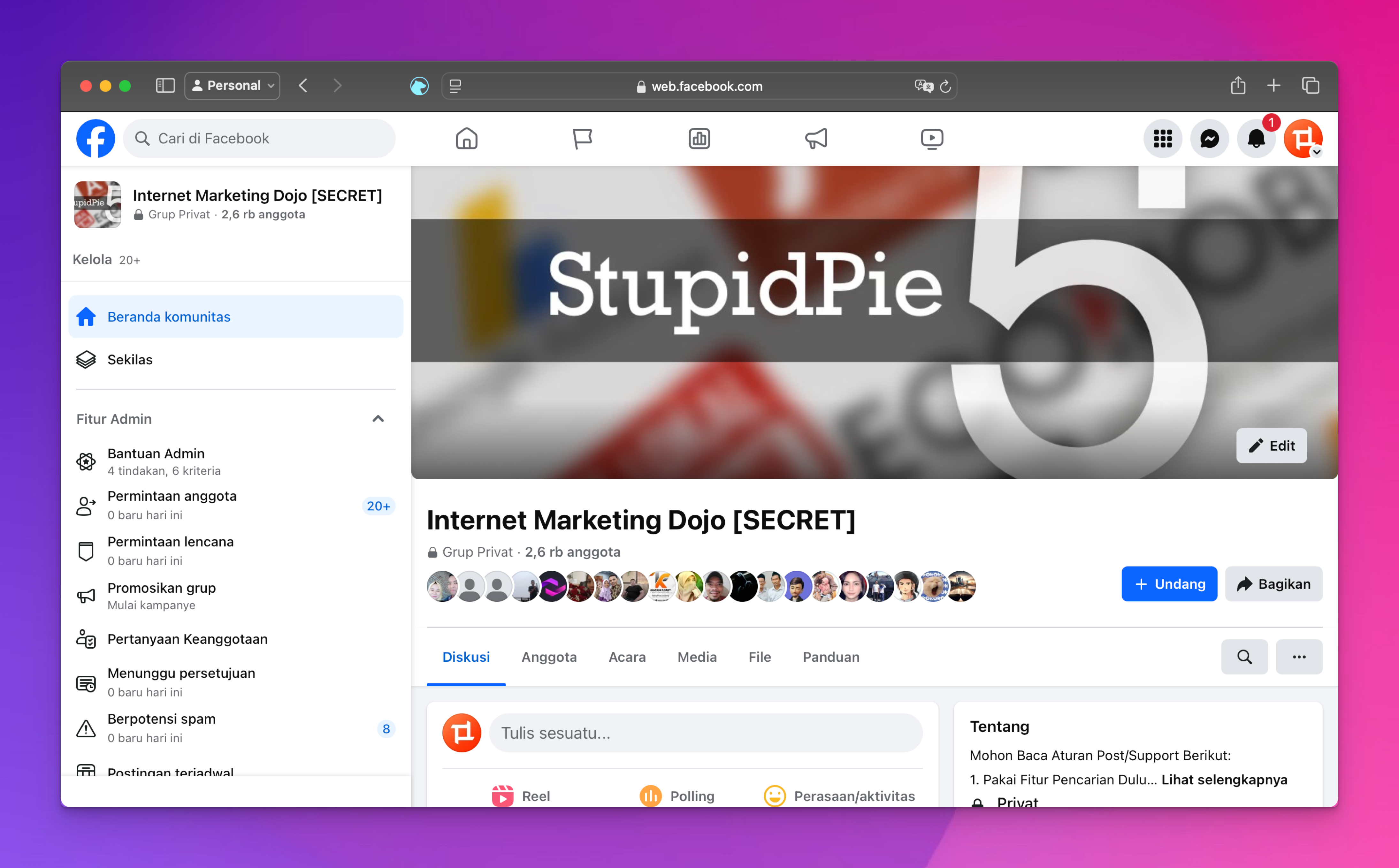Toggle Safari sidebar panel
Viewport: 1399px width, 868px height.
[x=165, y=86]
